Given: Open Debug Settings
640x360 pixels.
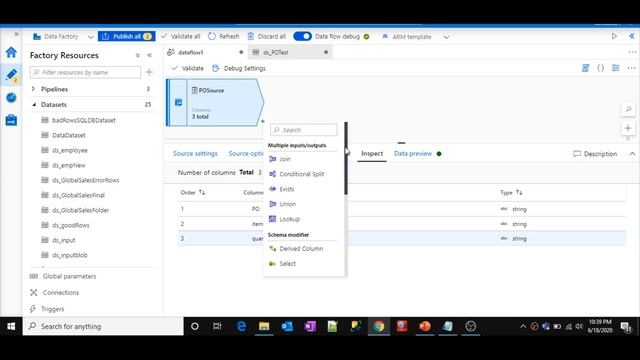Looking at the screenshot, I should [x=239, y=68].
